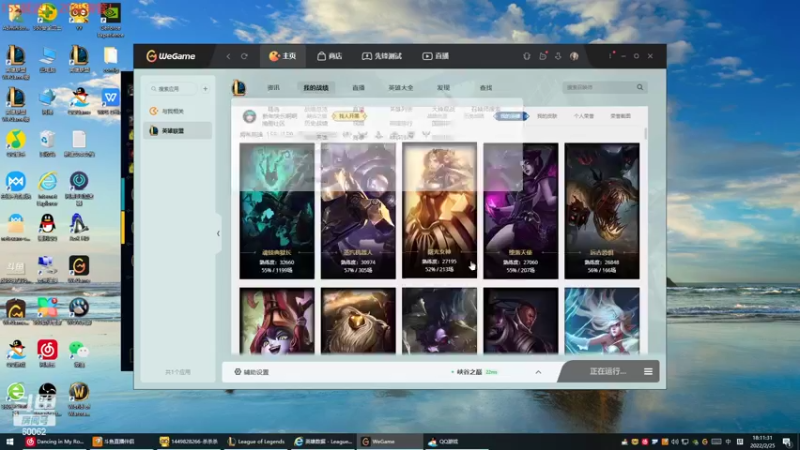
Task: Expand the 峡谷之巅 server selector chevron
Action: coord(538,372)
